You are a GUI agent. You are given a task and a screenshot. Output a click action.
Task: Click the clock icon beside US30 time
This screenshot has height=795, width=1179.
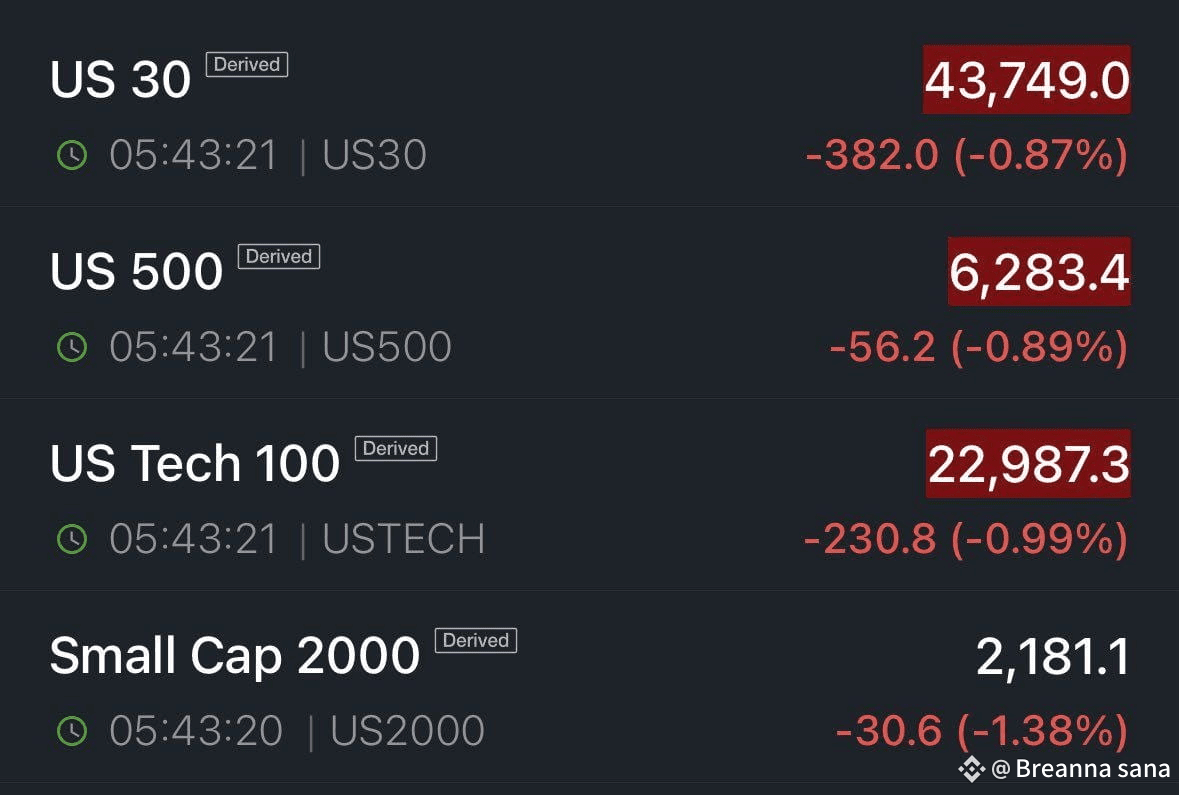pos(72,155)
